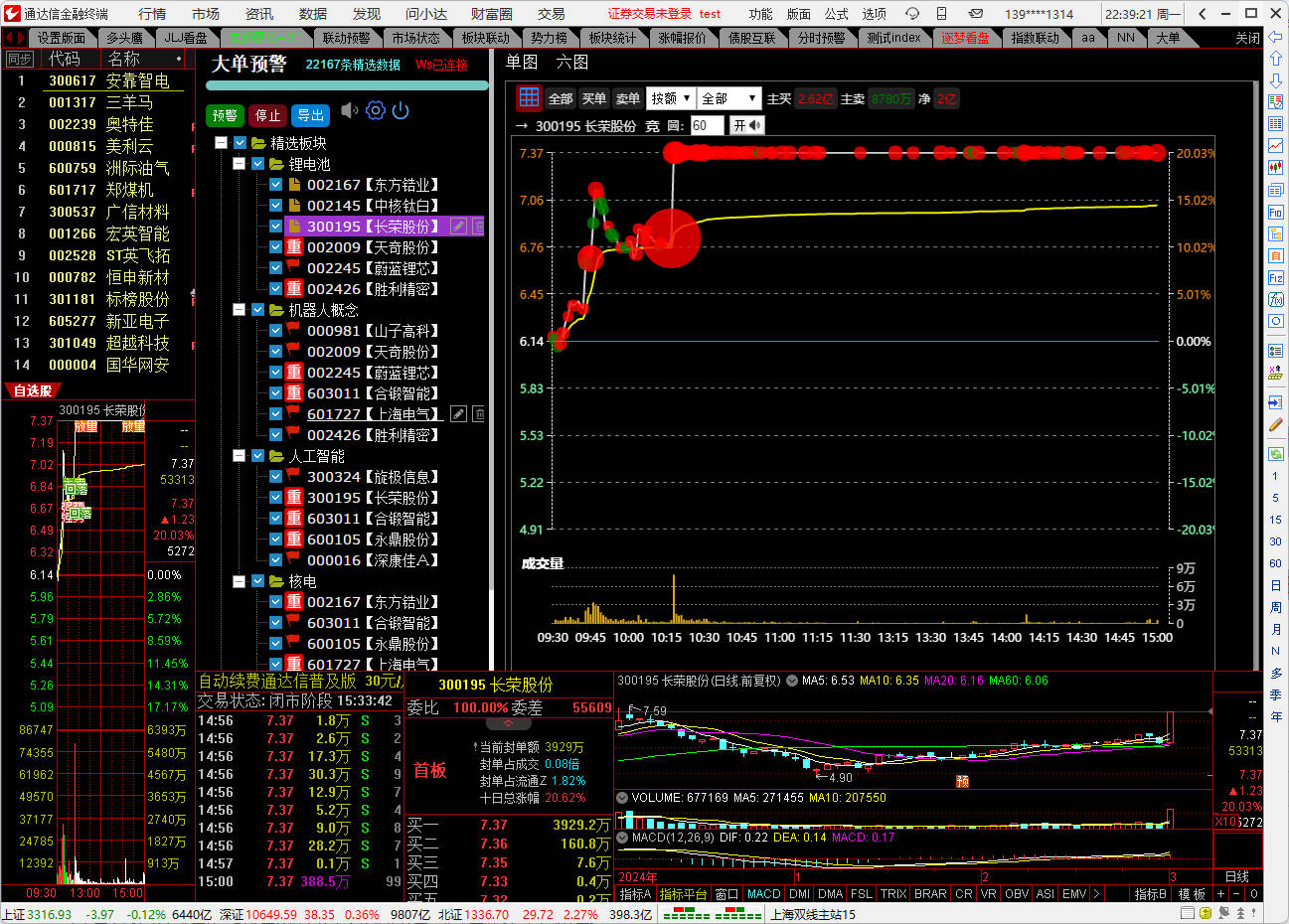
Task: Click the edit pencil icon beside 300195 长荣股份
Action: 458,227
